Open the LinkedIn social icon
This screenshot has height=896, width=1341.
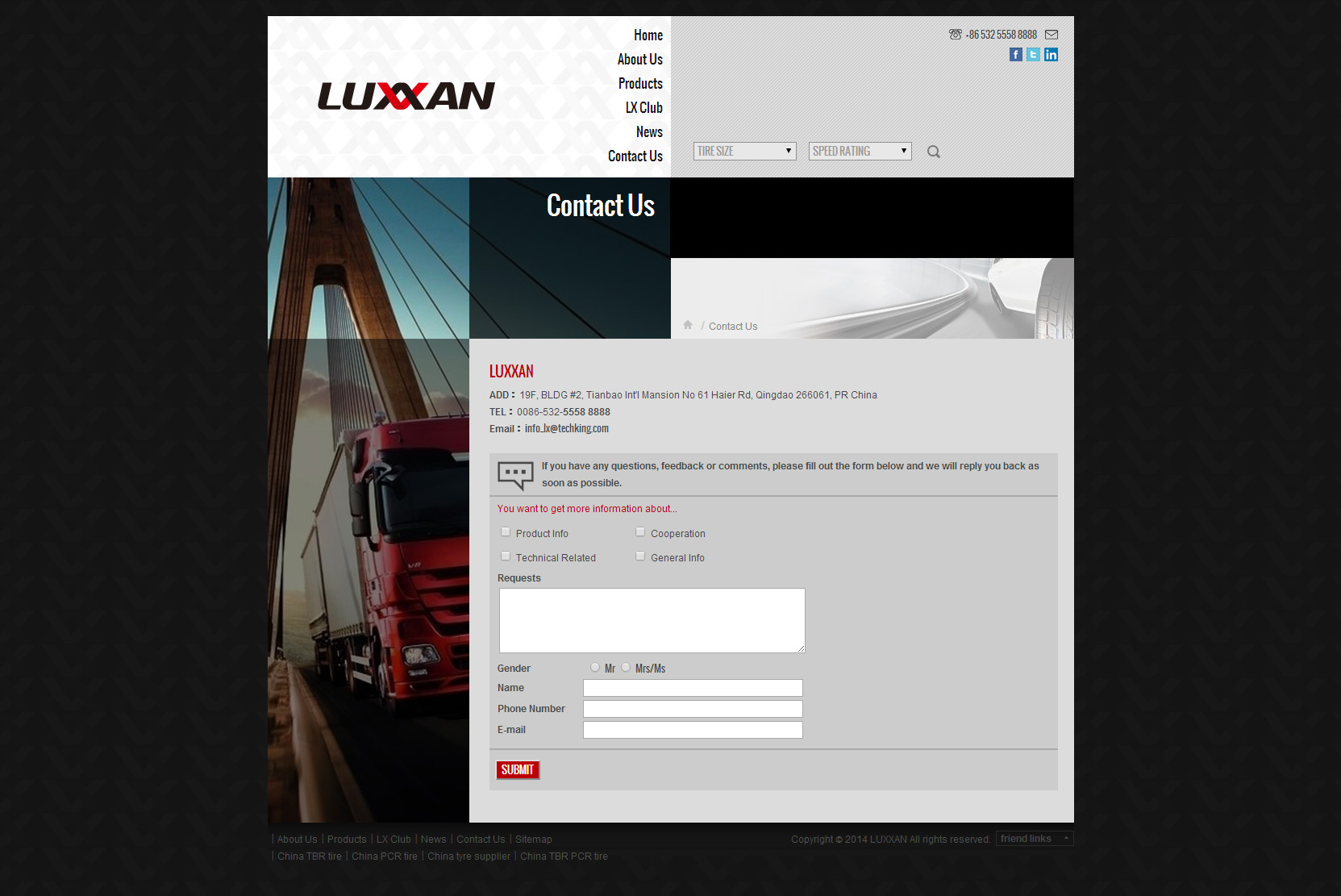click(1051, 55)
